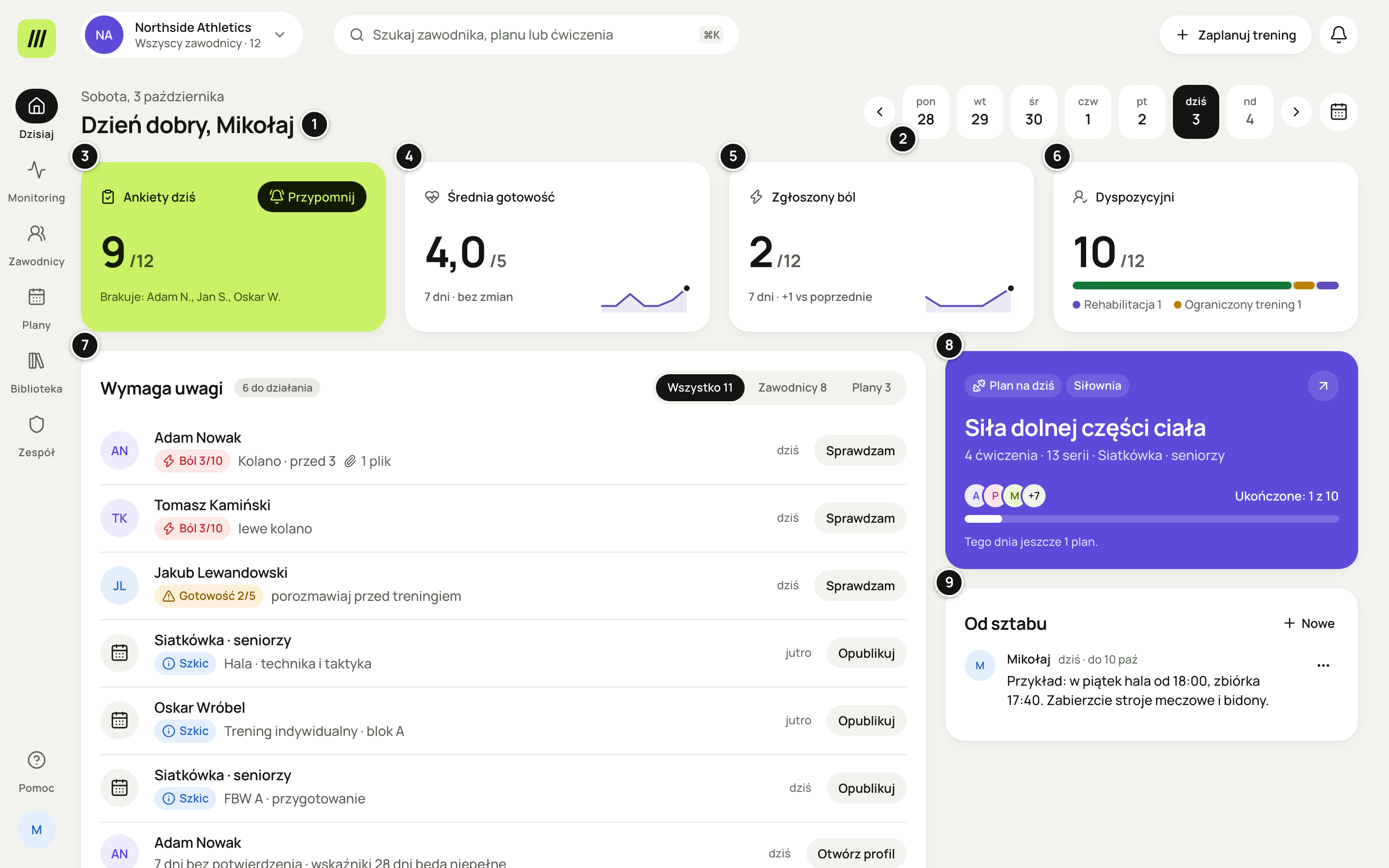Click the Przypomnij reminder button

312,197
